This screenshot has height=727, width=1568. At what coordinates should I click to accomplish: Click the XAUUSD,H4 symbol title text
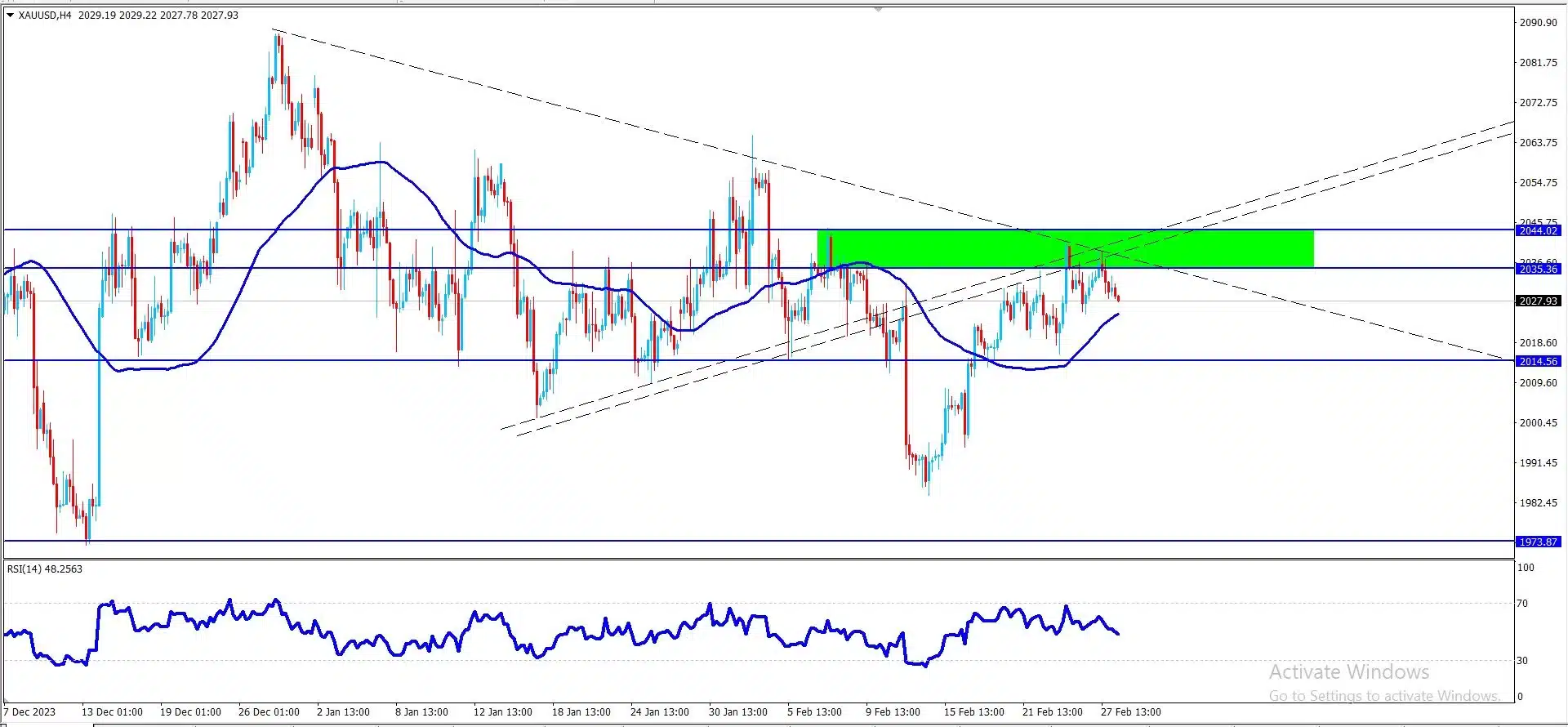45,16
